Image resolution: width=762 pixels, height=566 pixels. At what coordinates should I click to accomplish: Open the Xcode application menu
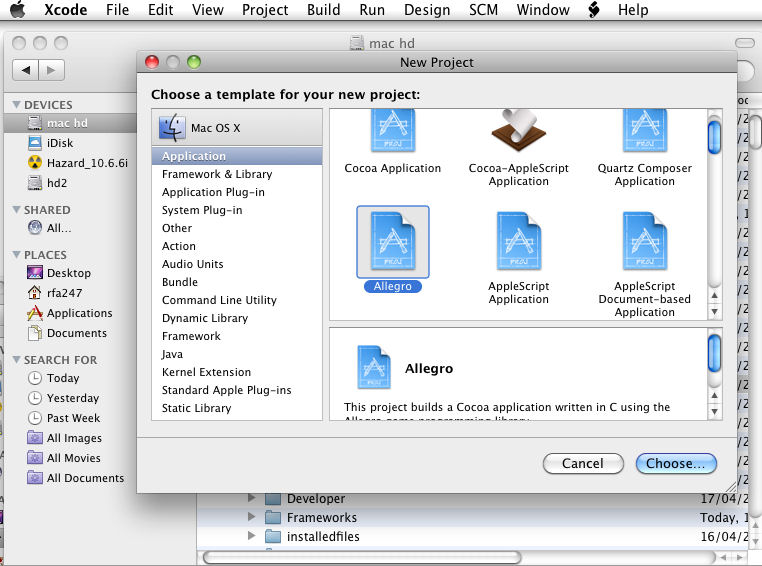66,9
